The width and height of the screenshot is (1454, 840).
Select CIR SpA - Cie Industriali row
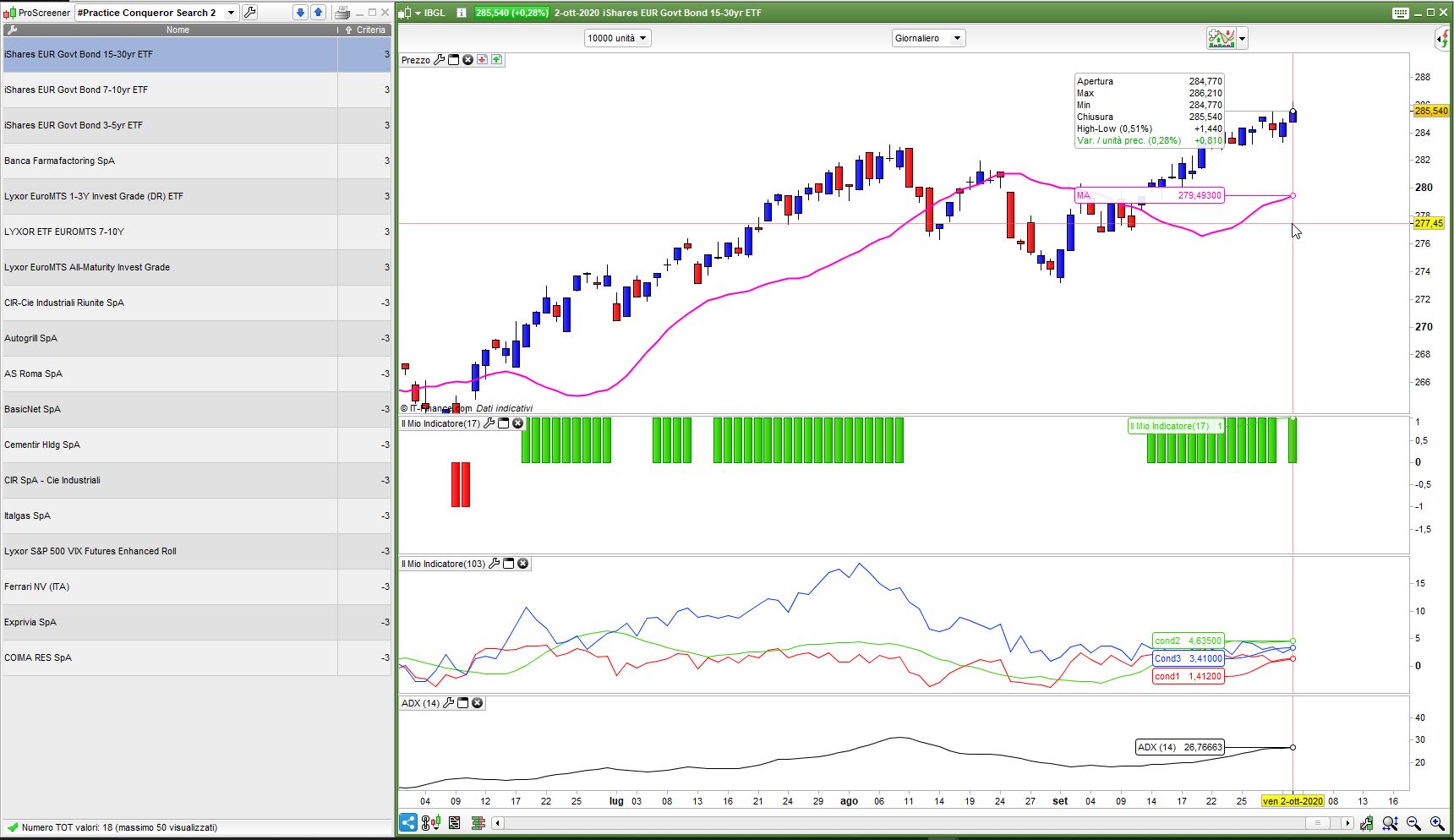[196, 480]
